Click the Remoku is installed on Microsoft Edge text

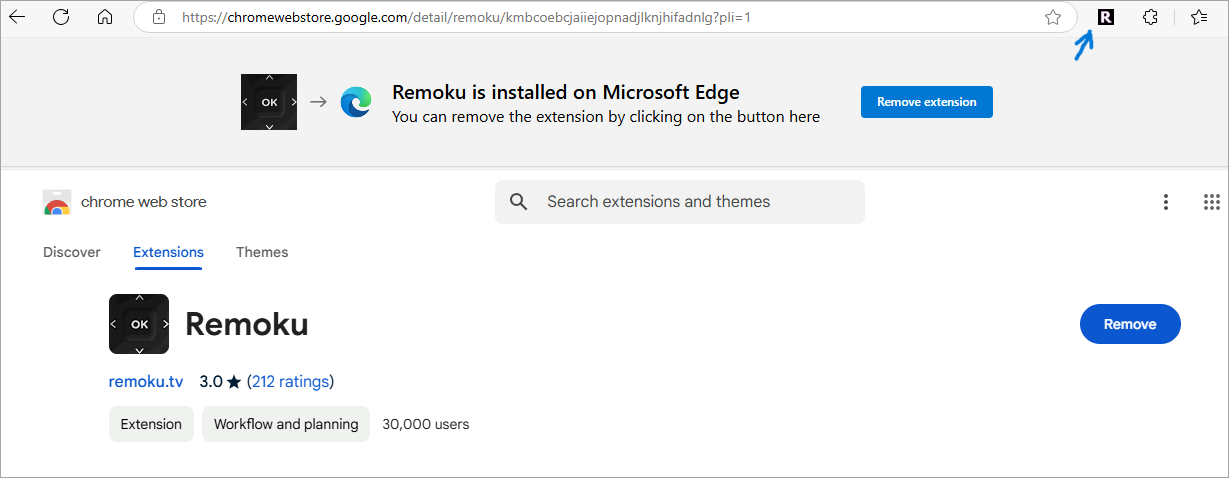click(x=566, y=93)
